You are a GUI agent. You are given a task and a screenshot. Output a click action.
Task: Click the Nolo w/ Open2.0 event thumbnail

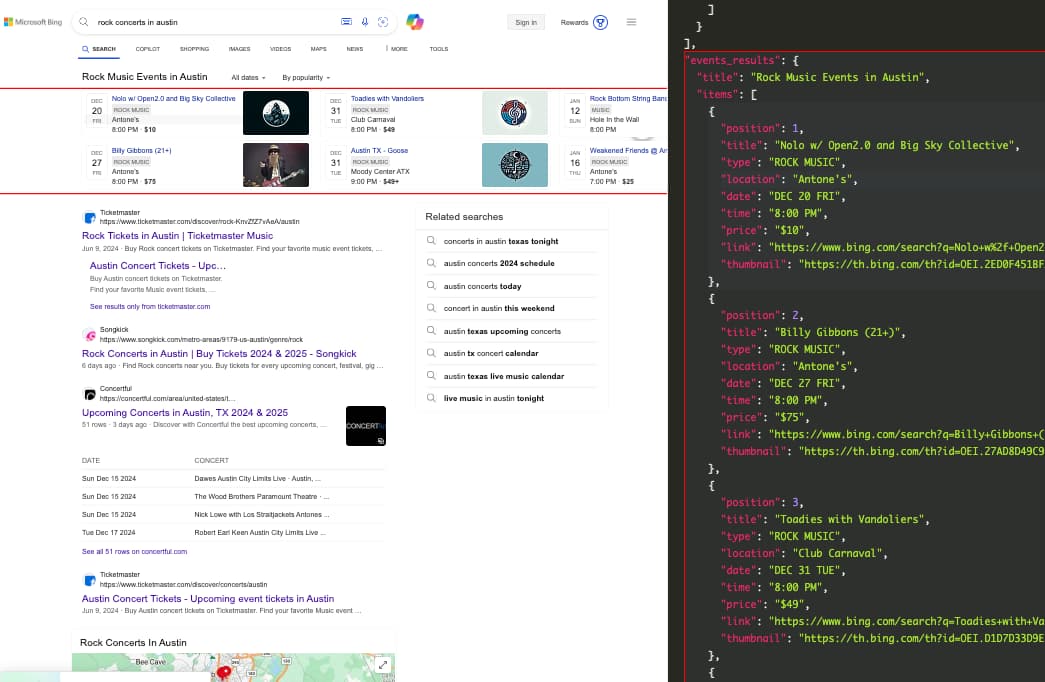(x=276, y=113)
